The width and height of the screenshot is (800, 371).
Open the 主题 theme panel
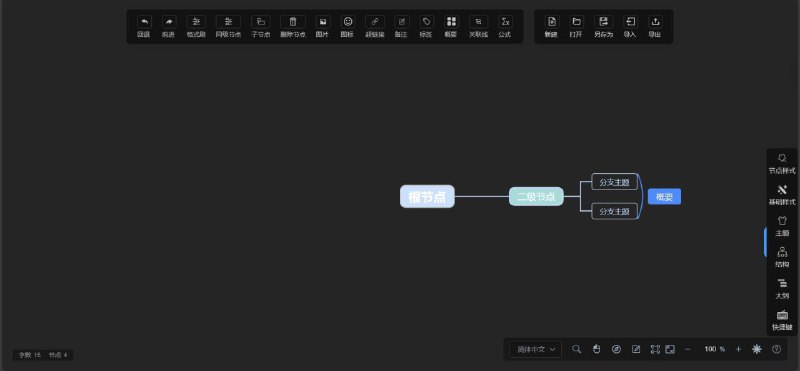pyautogui.click(x=782, y=226)
